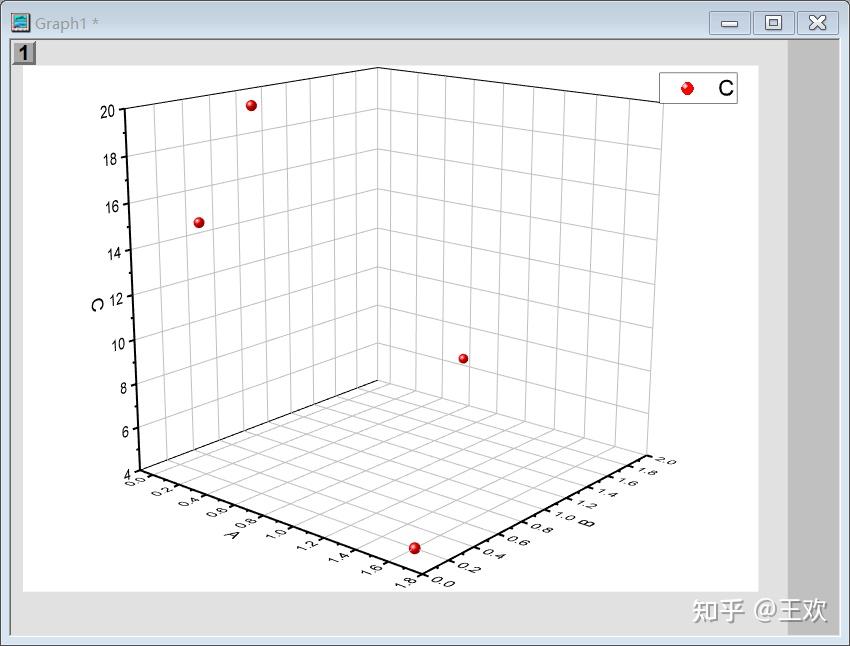850x646 pixels.
Task: Click C axis tick label 16
Action: [112, 206]
